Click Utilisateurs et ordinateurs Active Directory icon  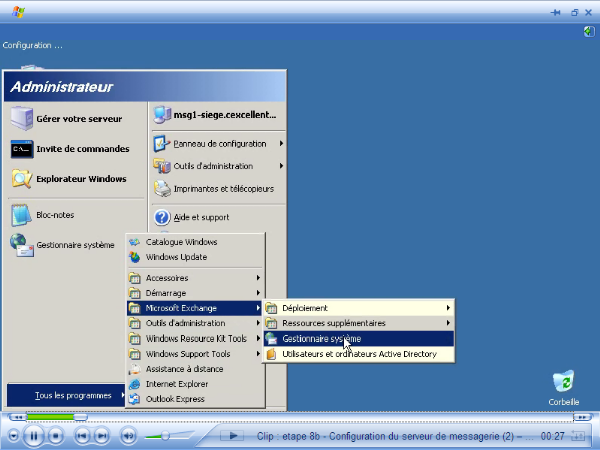pos(271,354)
